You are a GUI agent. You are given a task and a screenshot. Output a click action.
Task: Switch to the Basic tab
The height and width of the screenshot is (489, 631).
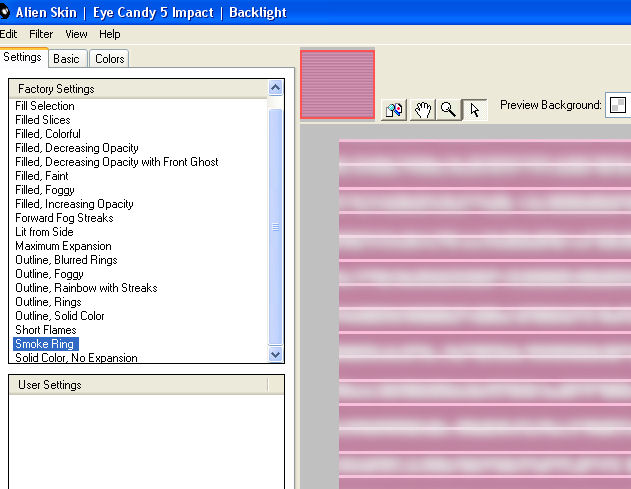pyautogui.click(x=66, y=59)
